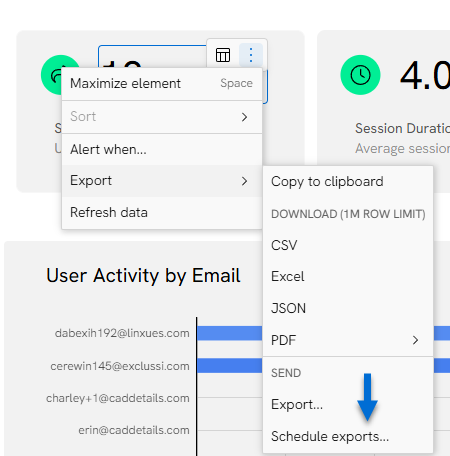Select Maximize element menu item

pyautogui.click(x=162, y=83)
